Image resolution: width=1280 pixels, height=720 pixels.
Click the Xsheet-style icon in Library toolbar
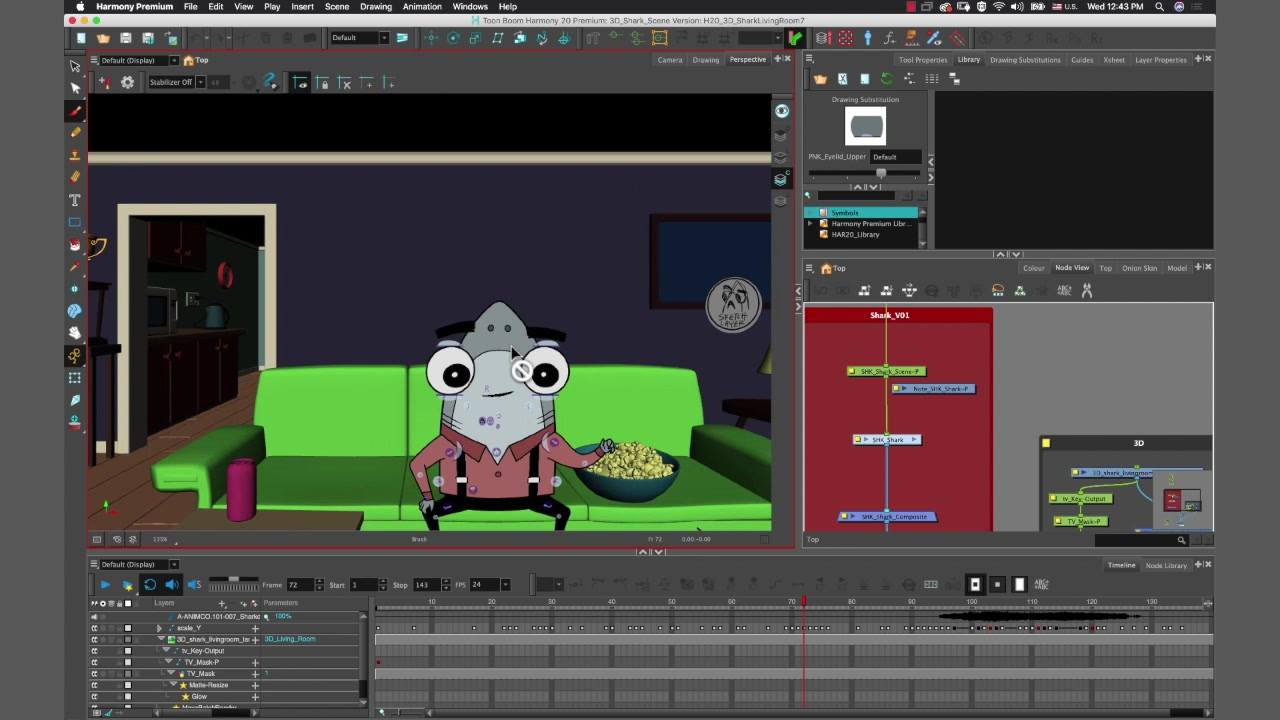[842, 79]
